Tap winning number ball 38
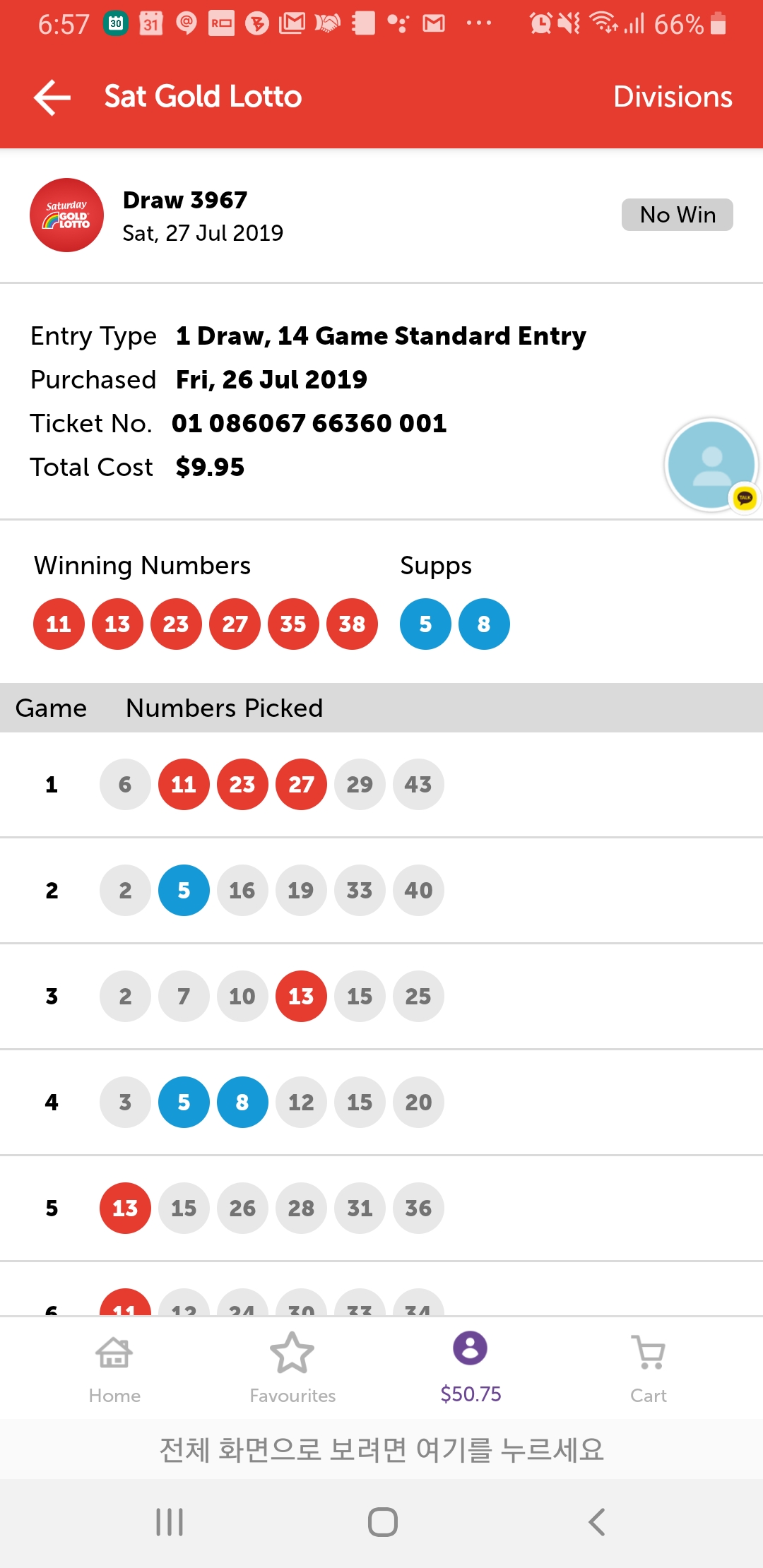This screenshot has width=763, height=1568. point(352,624)
